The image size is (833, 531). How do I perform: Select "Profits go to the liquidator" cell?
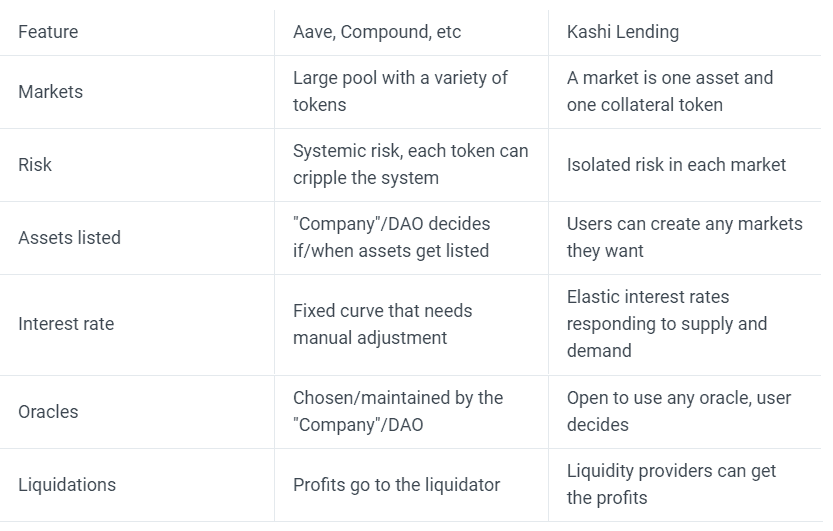pyautogui.click(x=397, y=485)
